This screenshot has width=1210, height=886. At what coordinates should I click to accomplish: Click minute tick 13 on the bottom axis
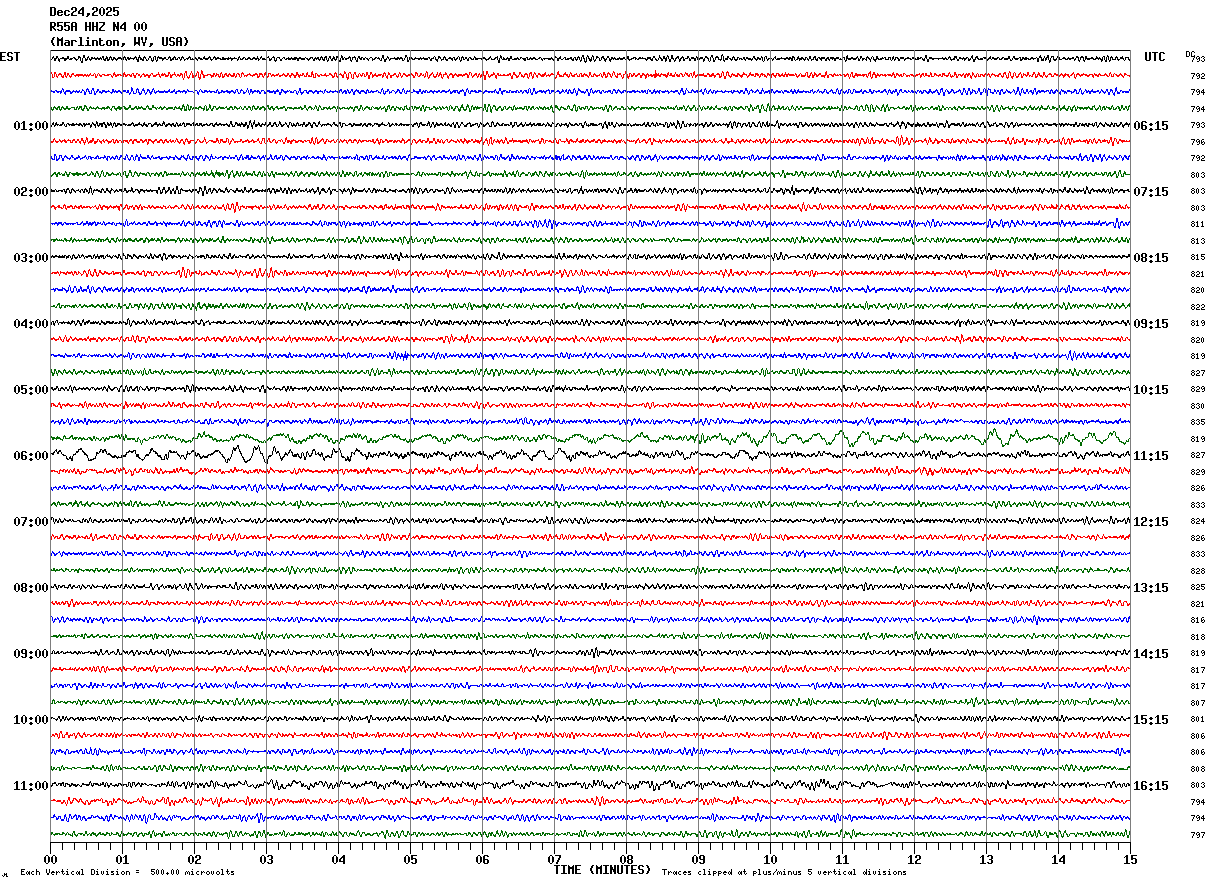coord(986,859)
